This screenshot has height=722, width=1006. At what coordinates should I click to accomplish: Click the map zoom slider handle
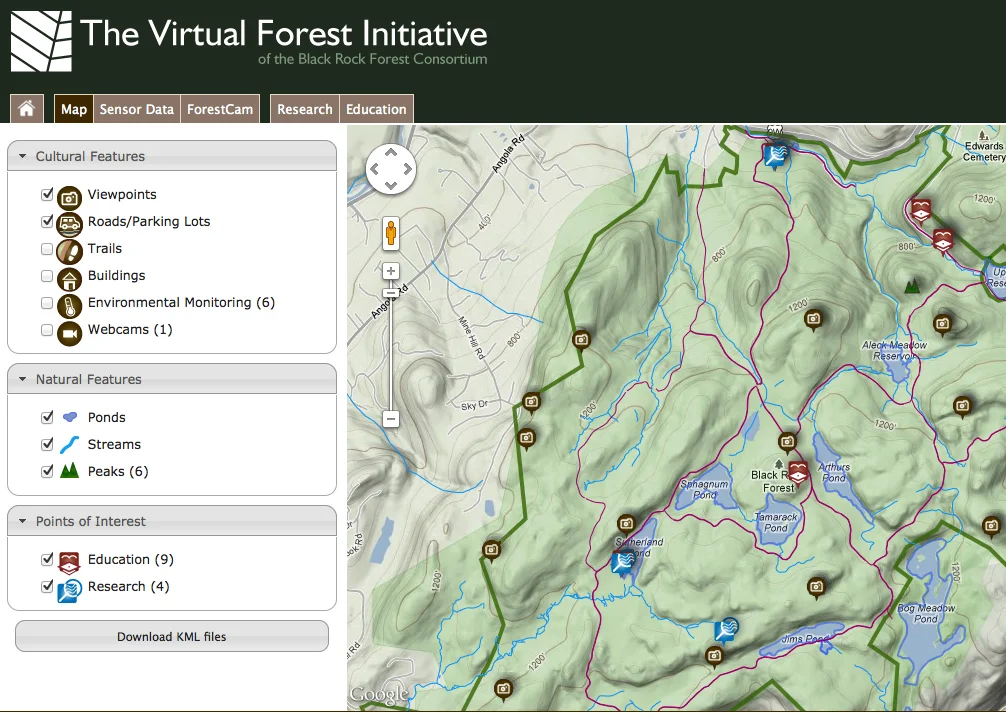(391, 293)
